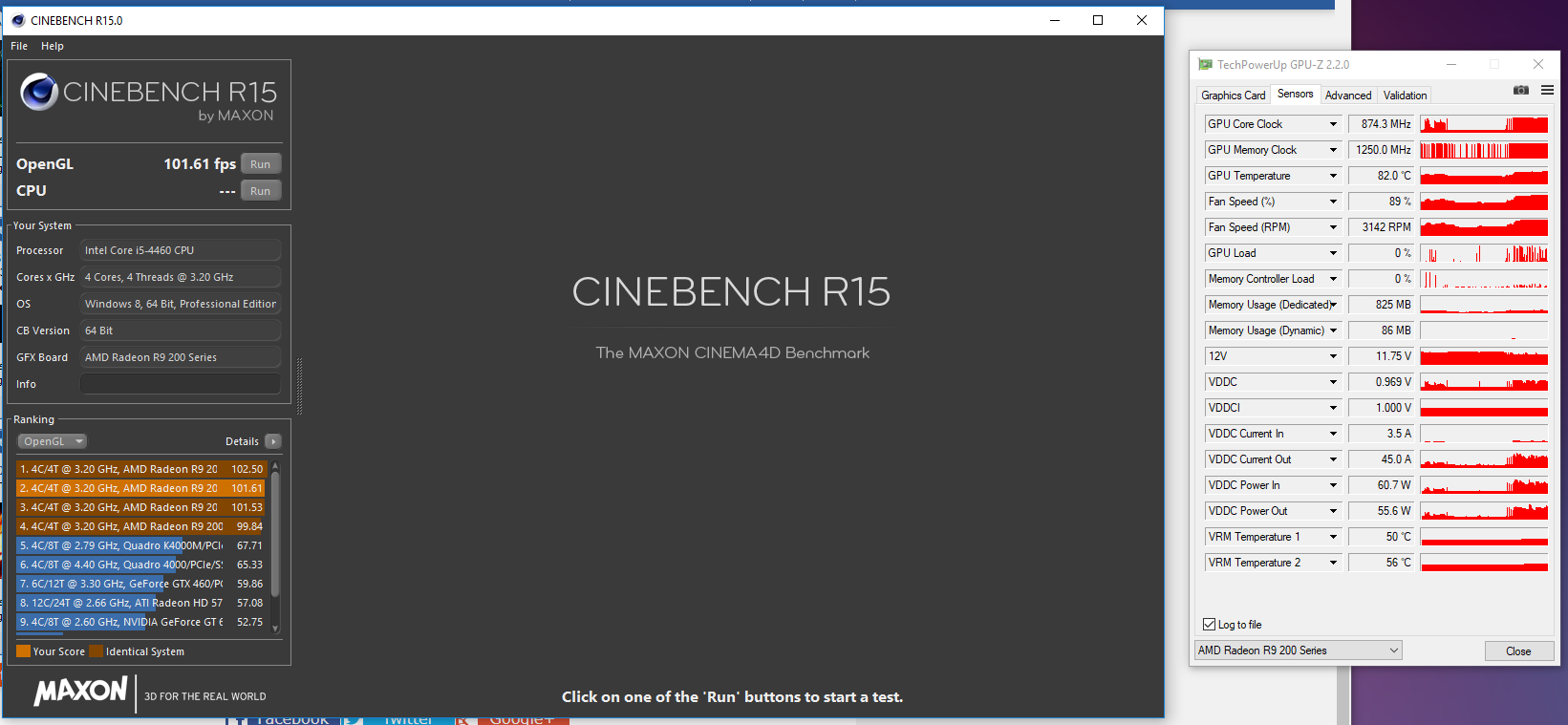Viewport: 1568px width, 725px height.
Task: Click the GPU Temperature history graph
Action: (1484, 176)
